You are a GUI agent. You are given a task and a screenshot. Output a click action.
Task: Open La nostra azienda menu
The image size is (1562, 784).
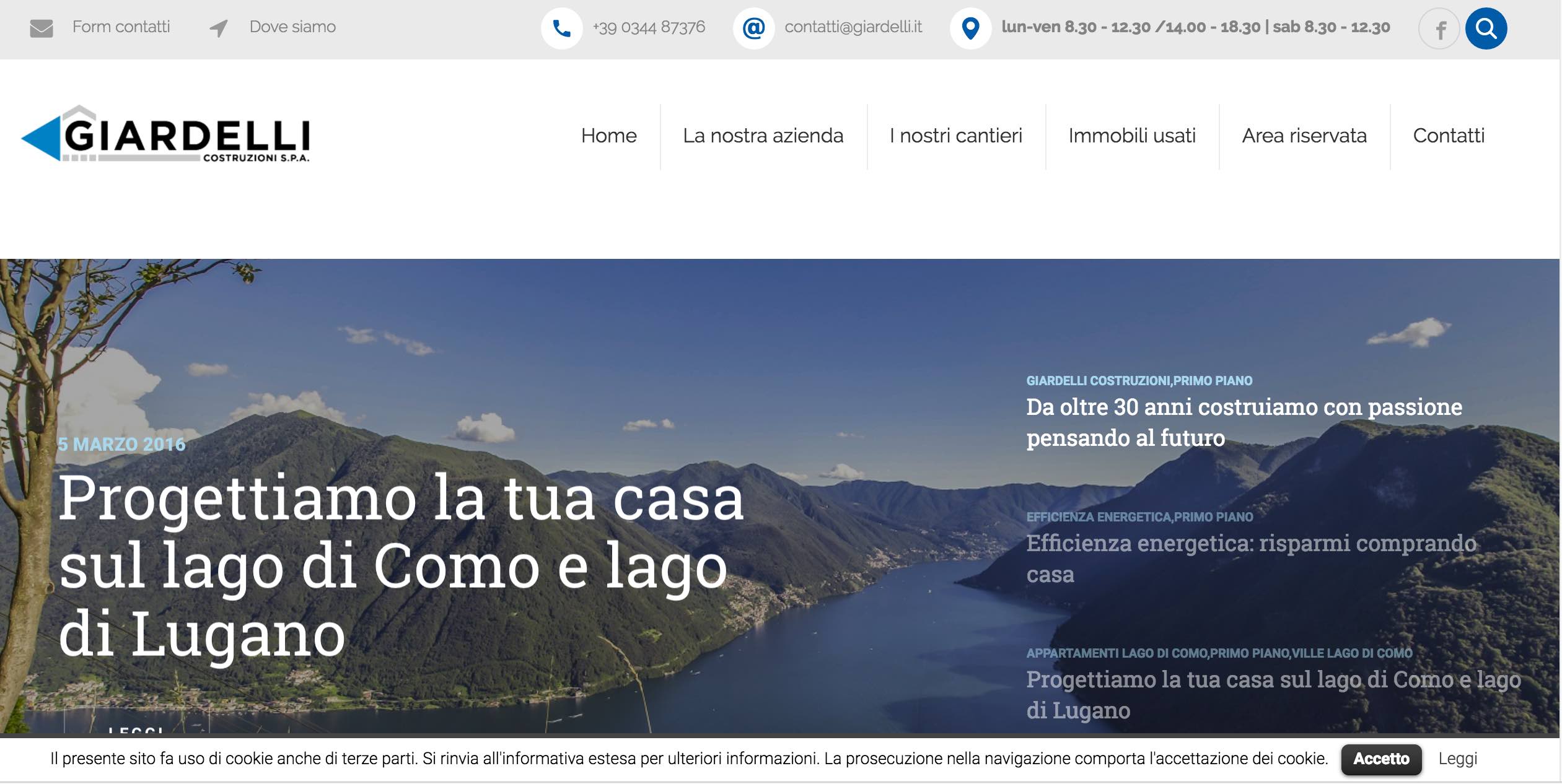coord(763,136)
